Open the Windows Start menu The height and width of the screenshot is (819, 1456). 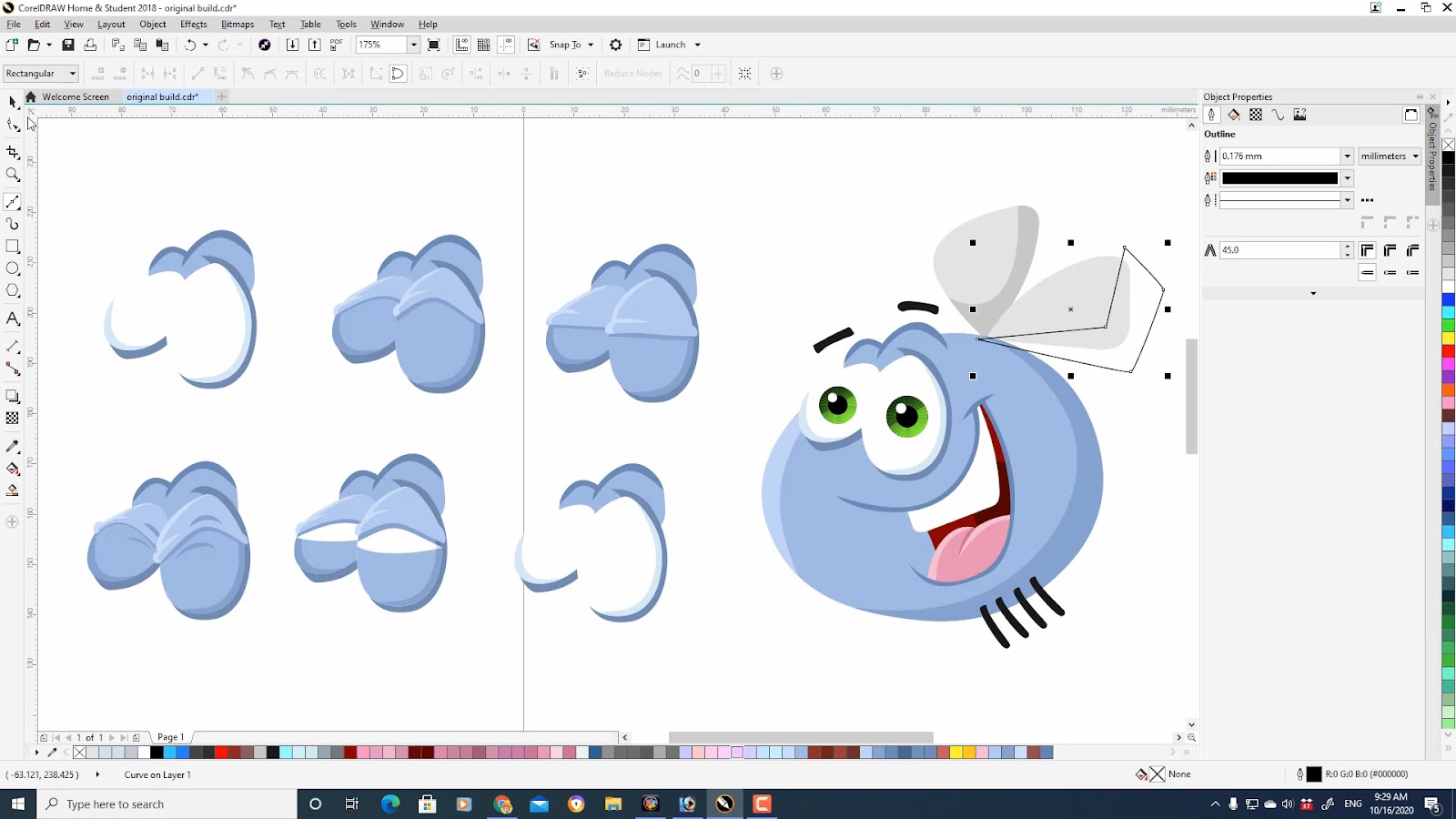[18, 804]
